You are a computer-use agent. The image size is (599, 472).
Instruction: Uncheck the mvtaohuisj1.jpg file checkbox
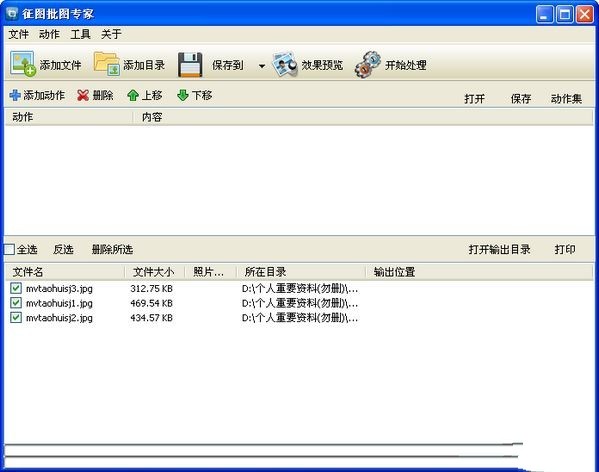coord(16,303)
